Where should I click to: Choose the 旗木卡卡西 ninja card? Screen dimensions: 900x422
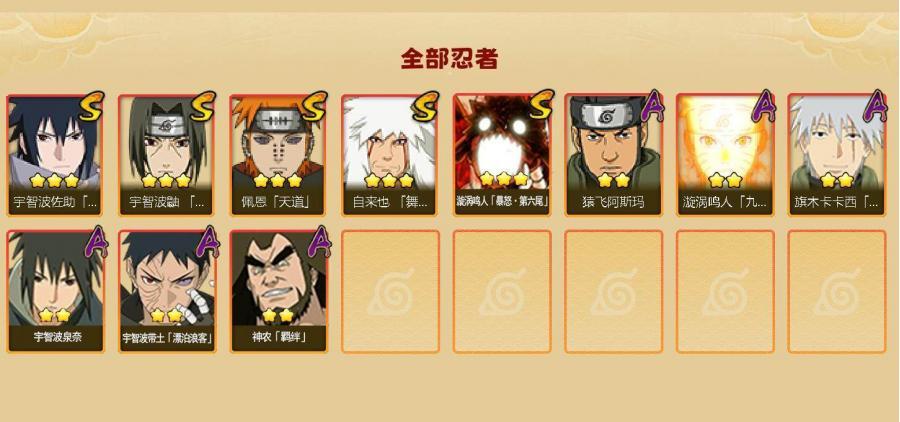(x=836, y=156)
